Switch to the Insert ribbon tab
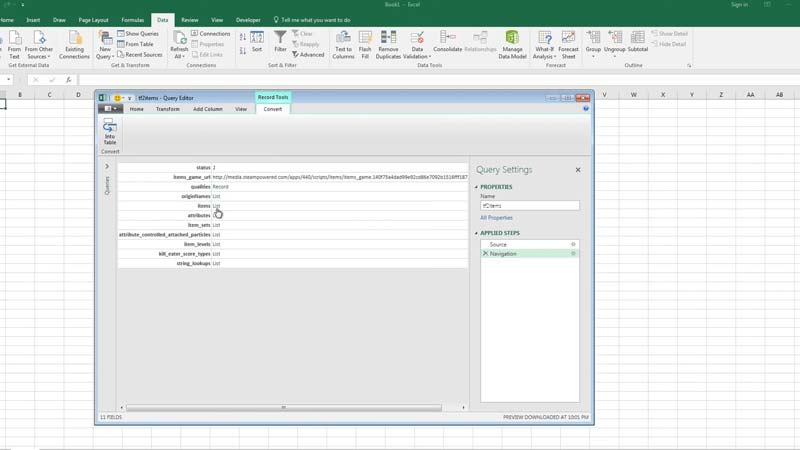The width and height of the screenshot is (800, 450). (33, 20)
